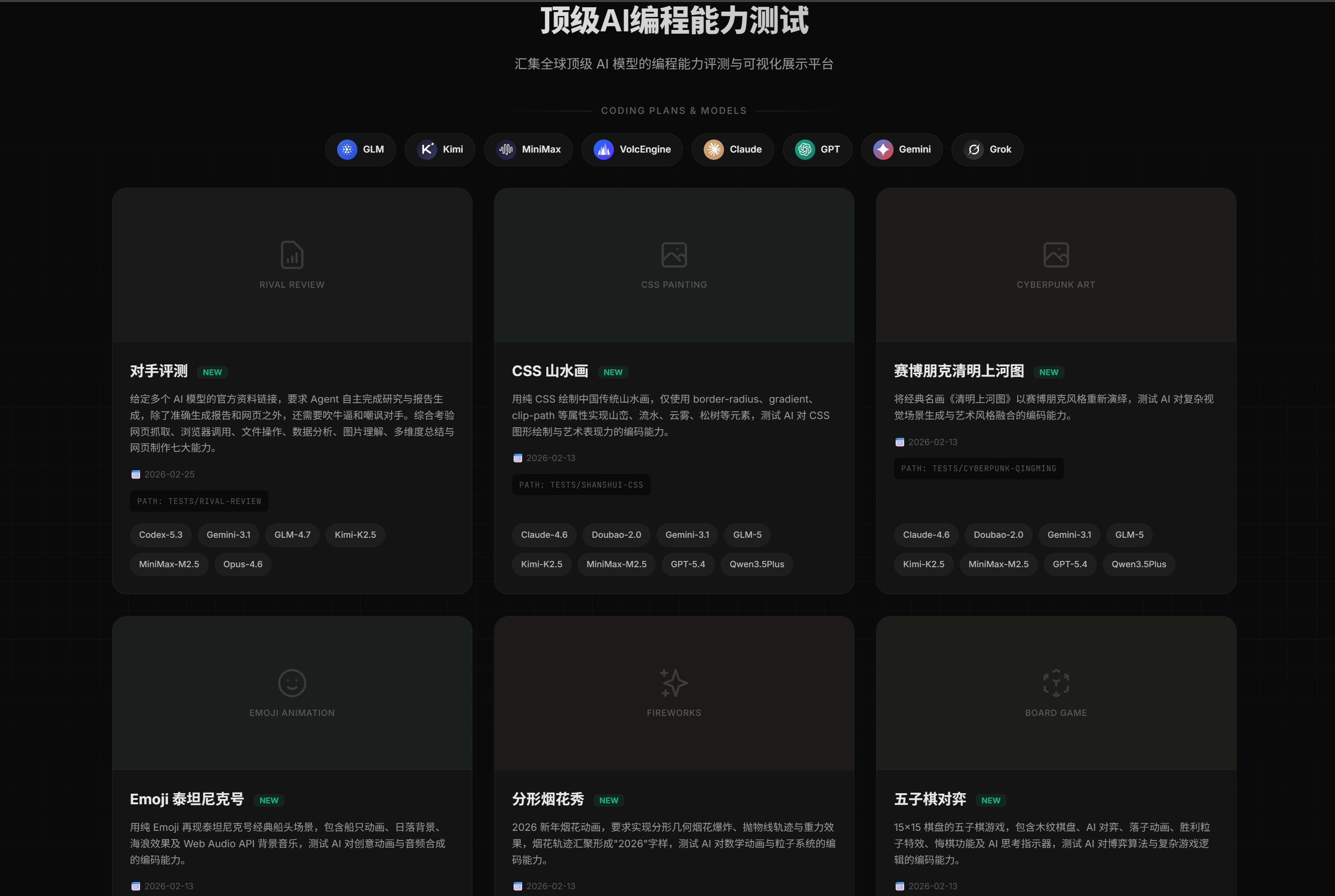This screenshot has height=896, width=1335.
Task: Click the MiniMax waveform logo icon
Action: (x=505, y=149)
